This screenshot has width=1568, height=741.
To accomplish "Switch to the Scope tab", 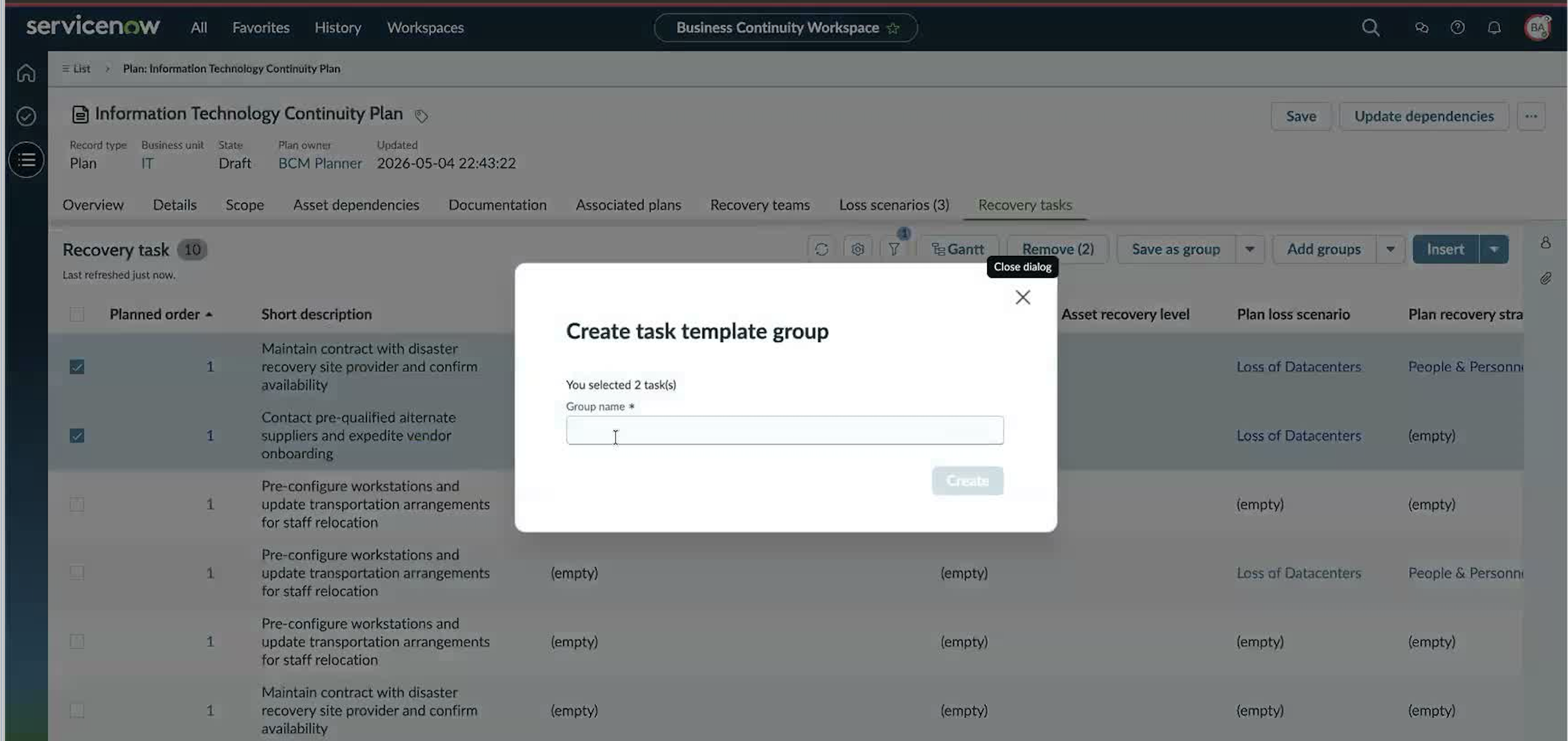I will coord(245,205).
